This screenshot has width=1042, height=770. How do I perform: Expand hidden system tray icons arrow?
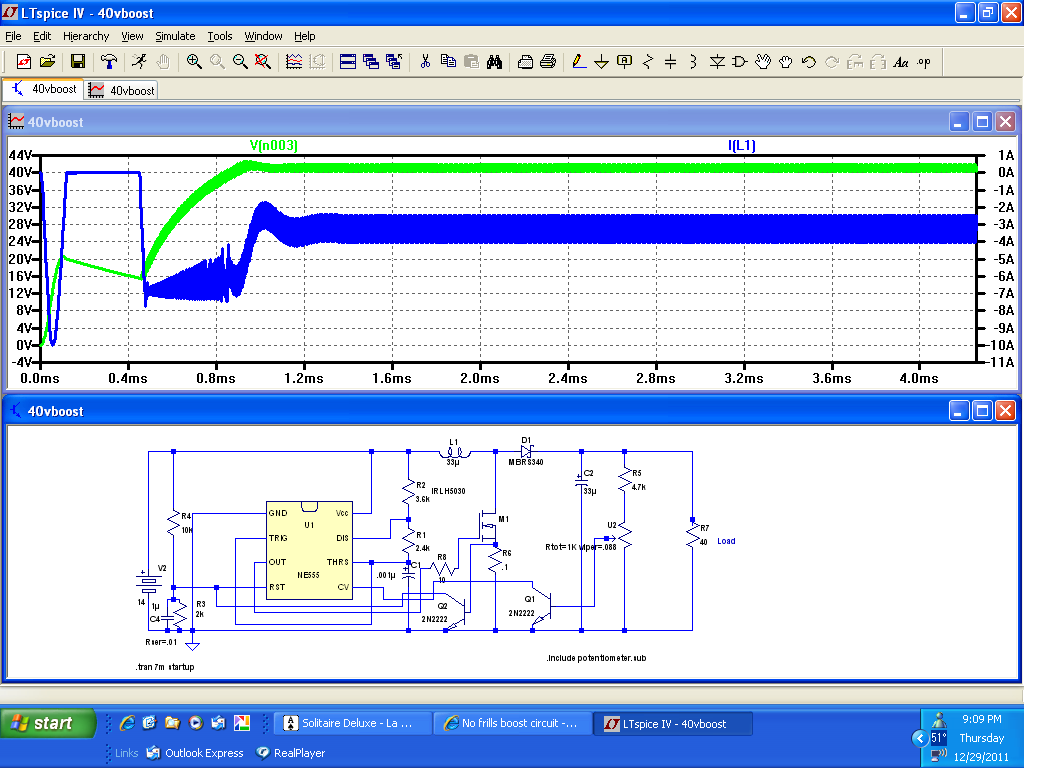(920, 738)
